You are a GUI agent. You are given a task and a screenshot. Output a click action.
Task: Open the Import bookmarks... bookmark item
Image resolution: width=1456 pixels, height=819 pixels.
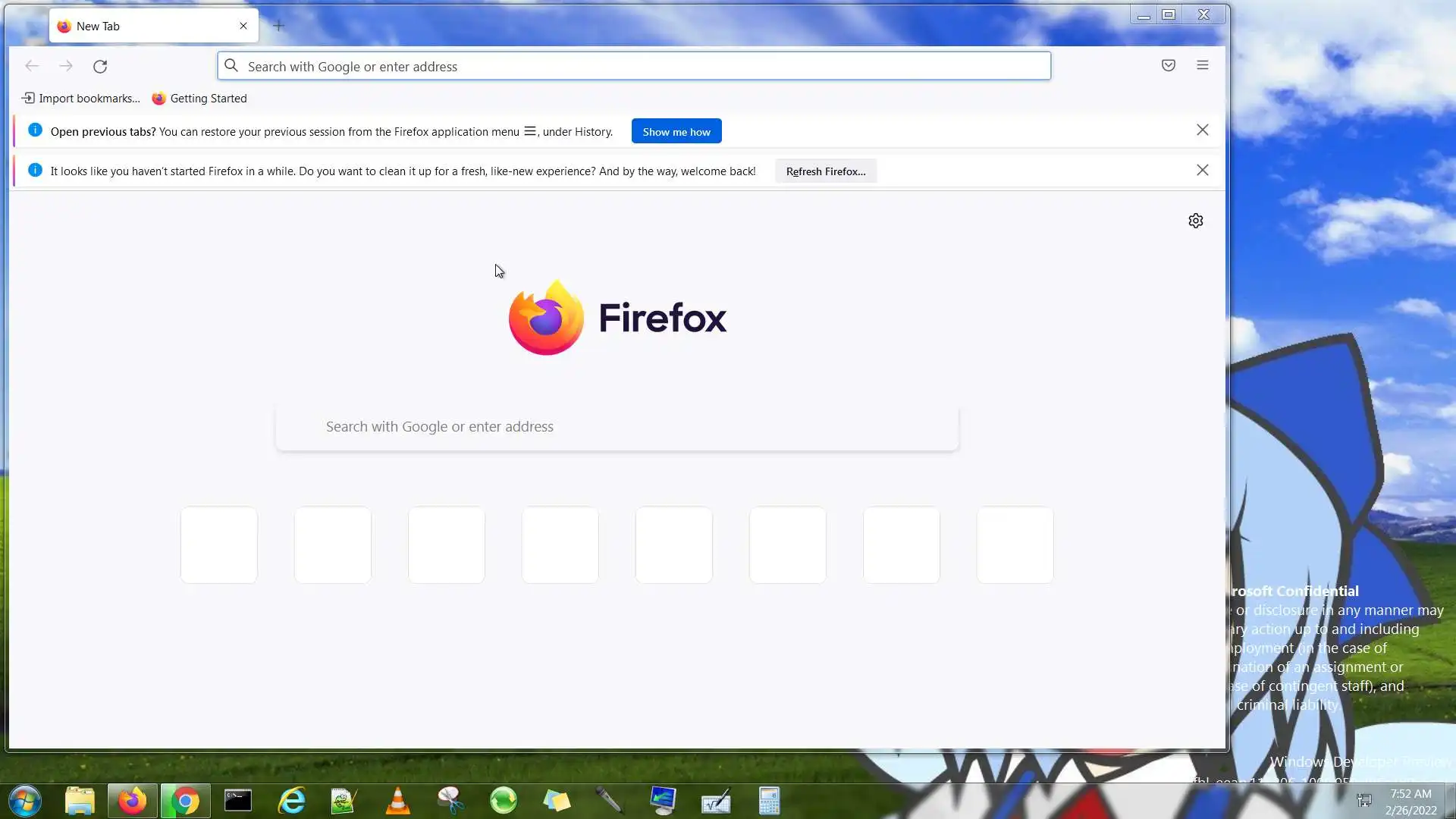point(81,99)
